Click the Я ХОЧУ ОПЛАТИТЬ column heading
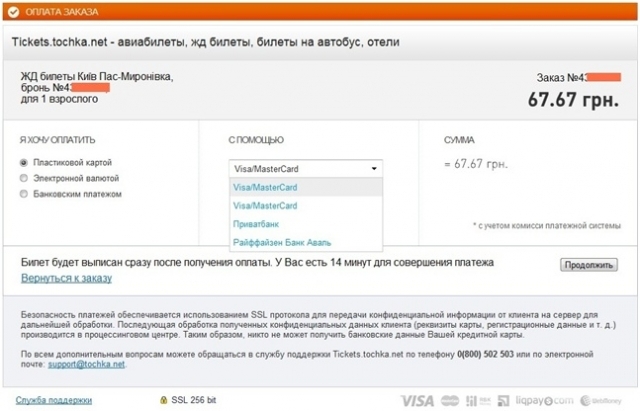The height and width of the screenshot is (411, 640). click(57, 140)
